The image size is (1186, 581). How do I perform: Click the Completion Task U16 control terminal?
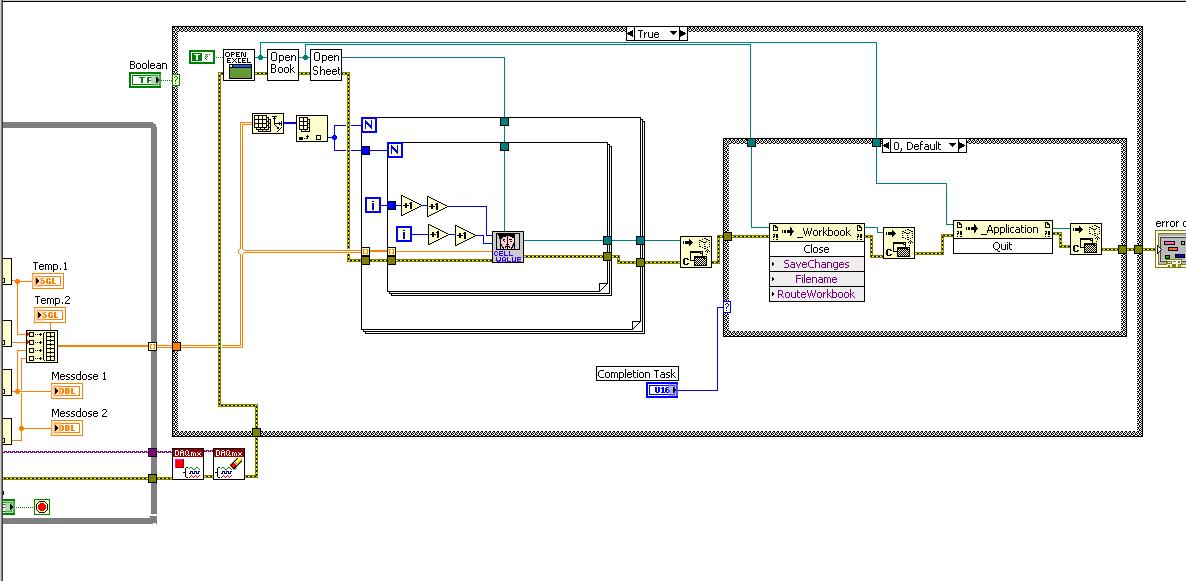point(662,390)
